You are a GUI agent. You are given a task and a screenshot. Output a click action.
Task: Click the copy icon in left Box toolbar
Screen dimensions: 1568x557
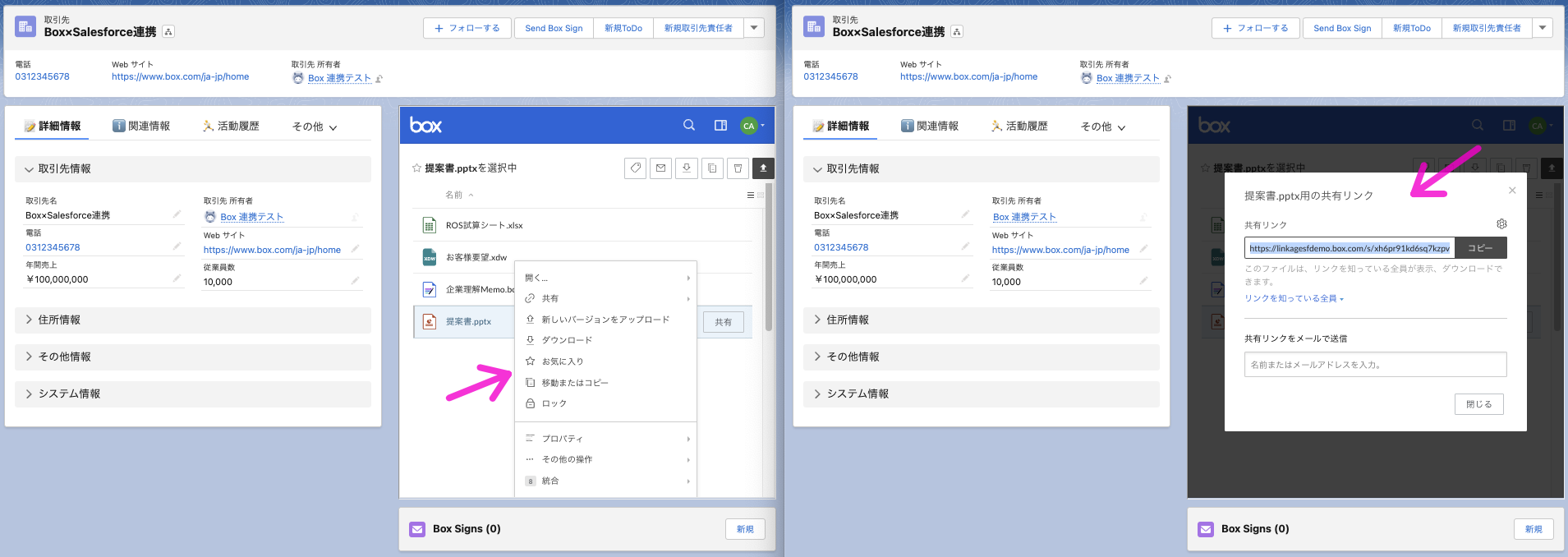(x=712, y=168)
